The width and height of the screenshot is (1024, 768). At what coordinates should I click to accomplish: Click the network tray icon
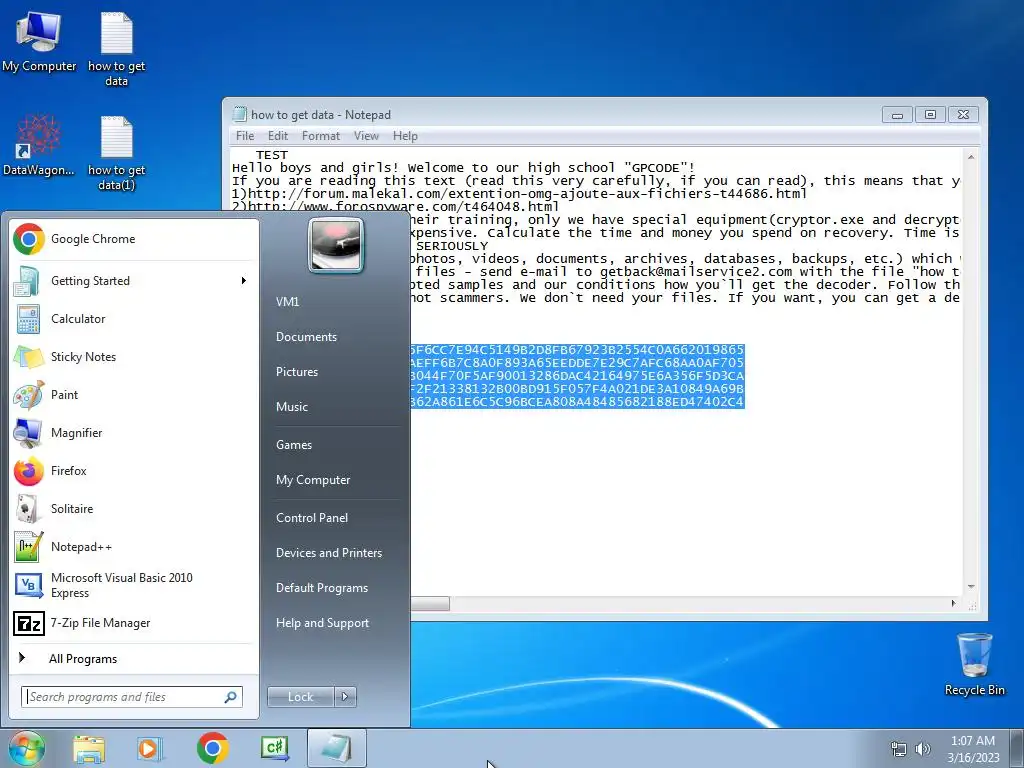click(899, 749)
